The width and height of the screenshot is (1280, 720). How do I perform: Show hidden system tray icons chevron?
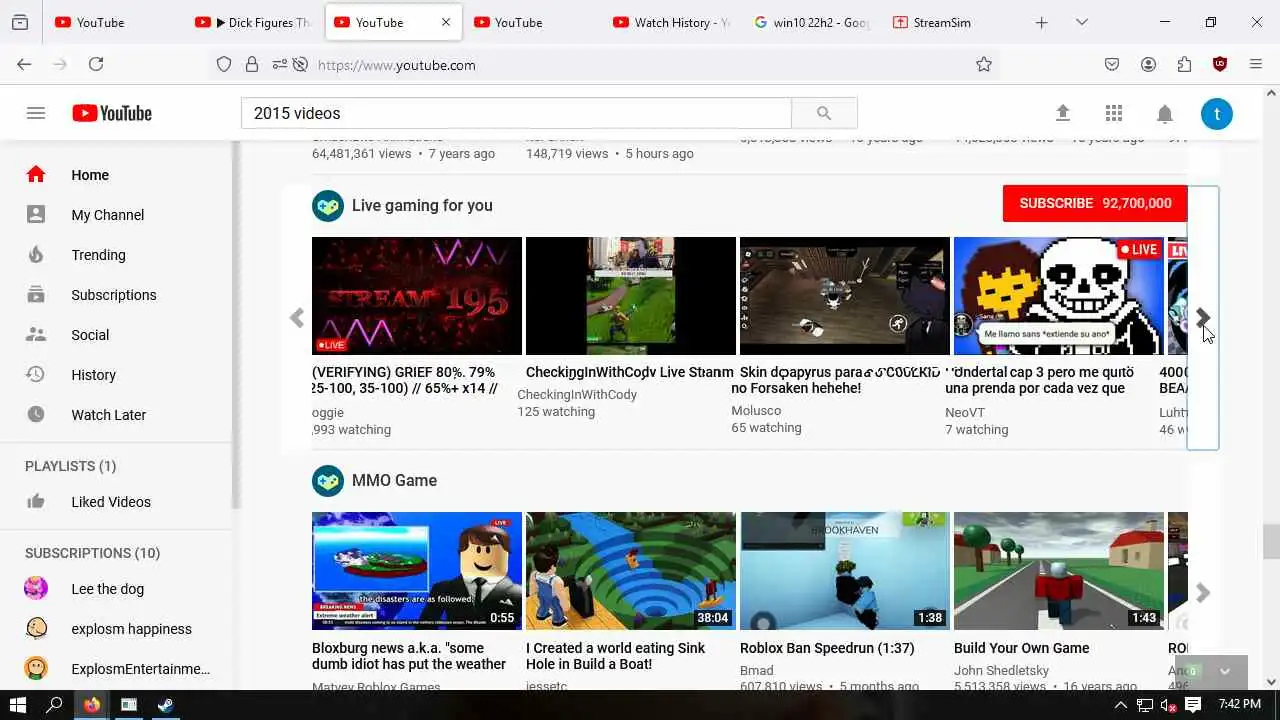point(1122,705)
